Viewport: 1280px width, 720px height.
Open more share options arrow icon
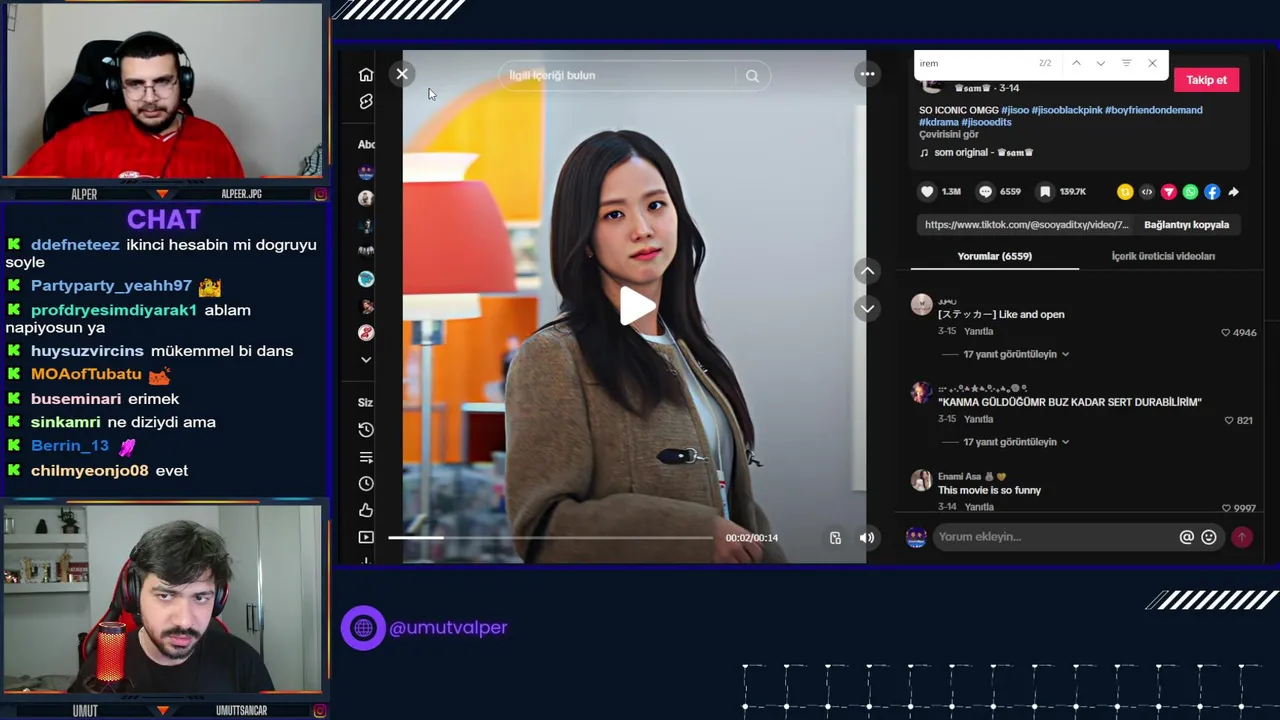1233,192
